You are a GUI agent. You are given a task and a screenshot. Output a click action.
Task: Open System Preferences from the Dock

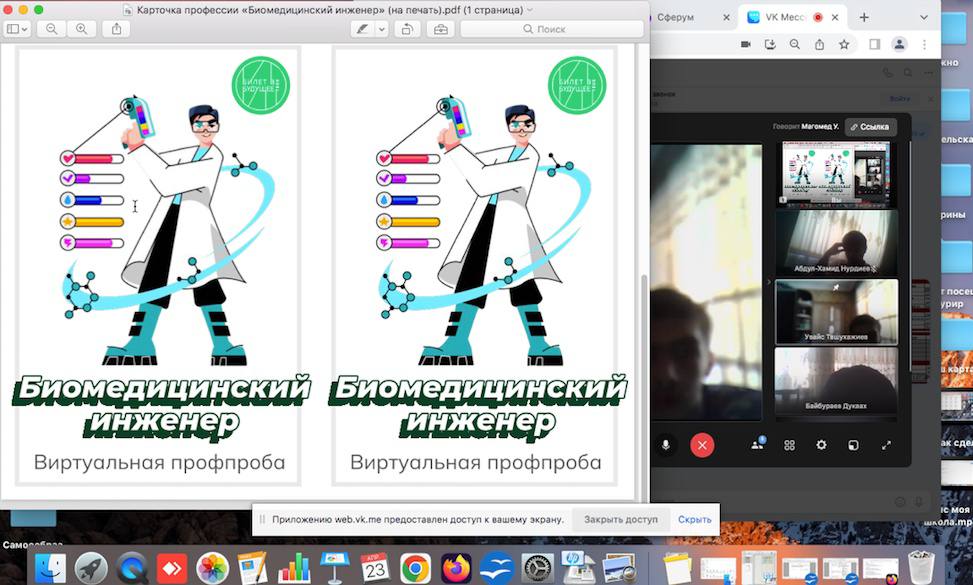[537, 567]
